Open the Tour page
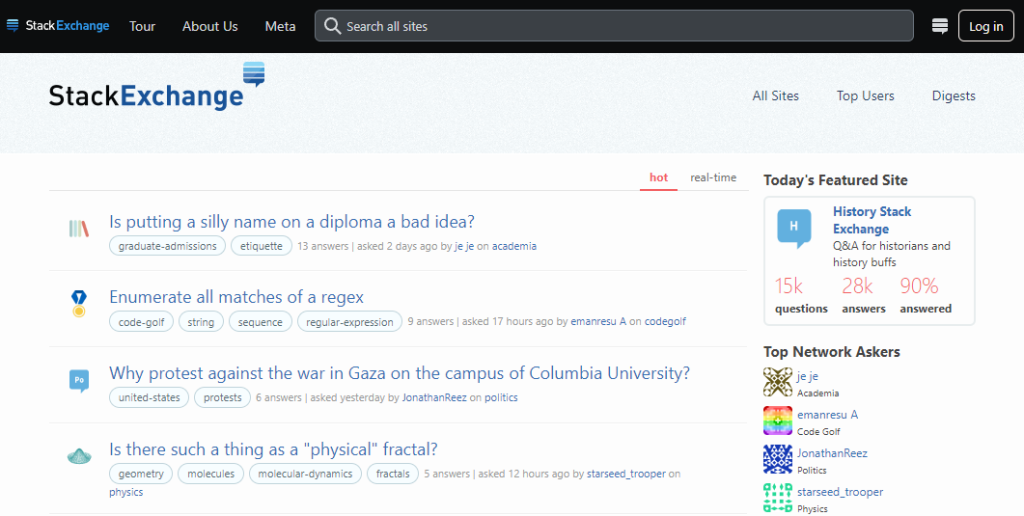The width and height of the screenshot is (1024, 516). (x=142, y=26)
